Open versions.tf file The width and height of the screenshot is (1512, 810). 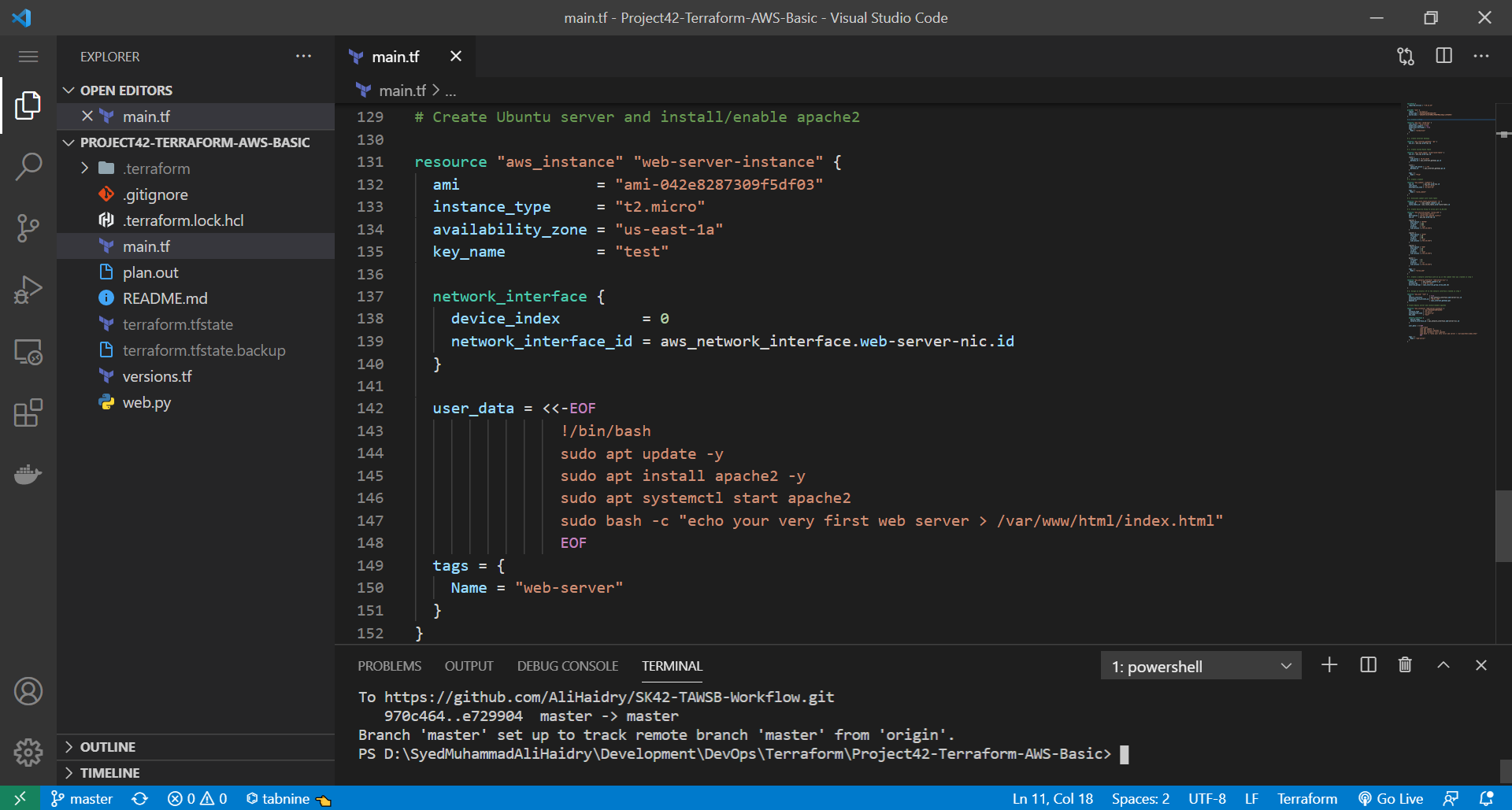click(195, 376)
